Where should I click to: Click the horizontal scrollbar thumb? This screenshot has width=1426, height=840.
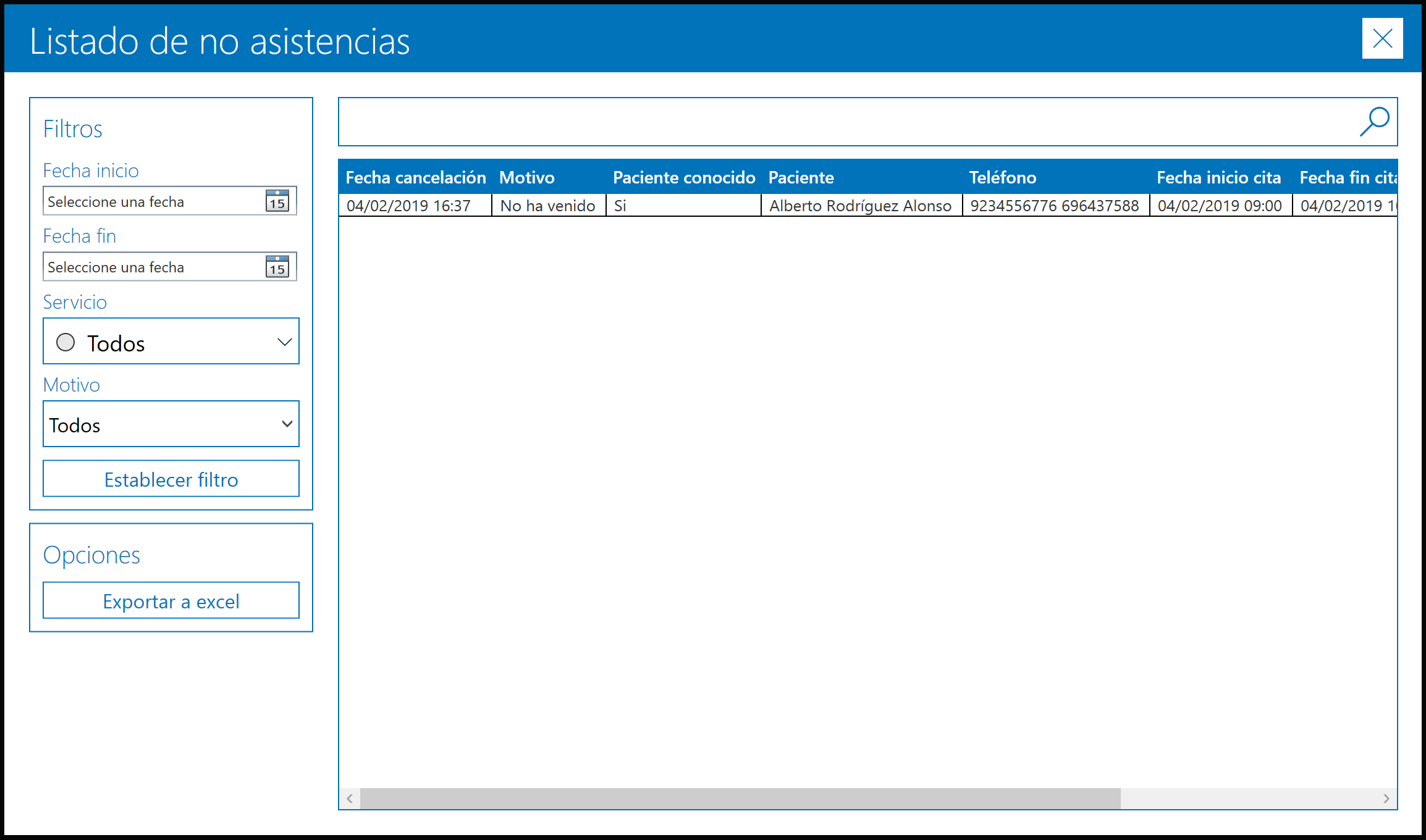tap(740, 798)
